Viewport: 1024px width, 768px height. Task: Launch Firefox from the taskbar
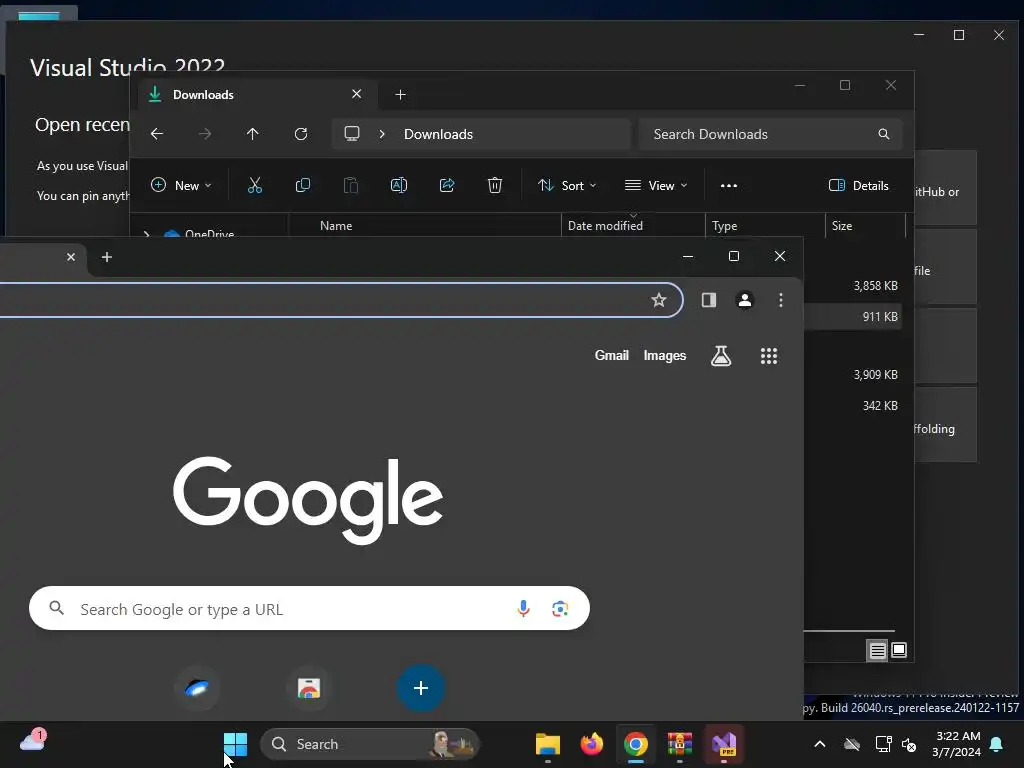pos(592,744)
